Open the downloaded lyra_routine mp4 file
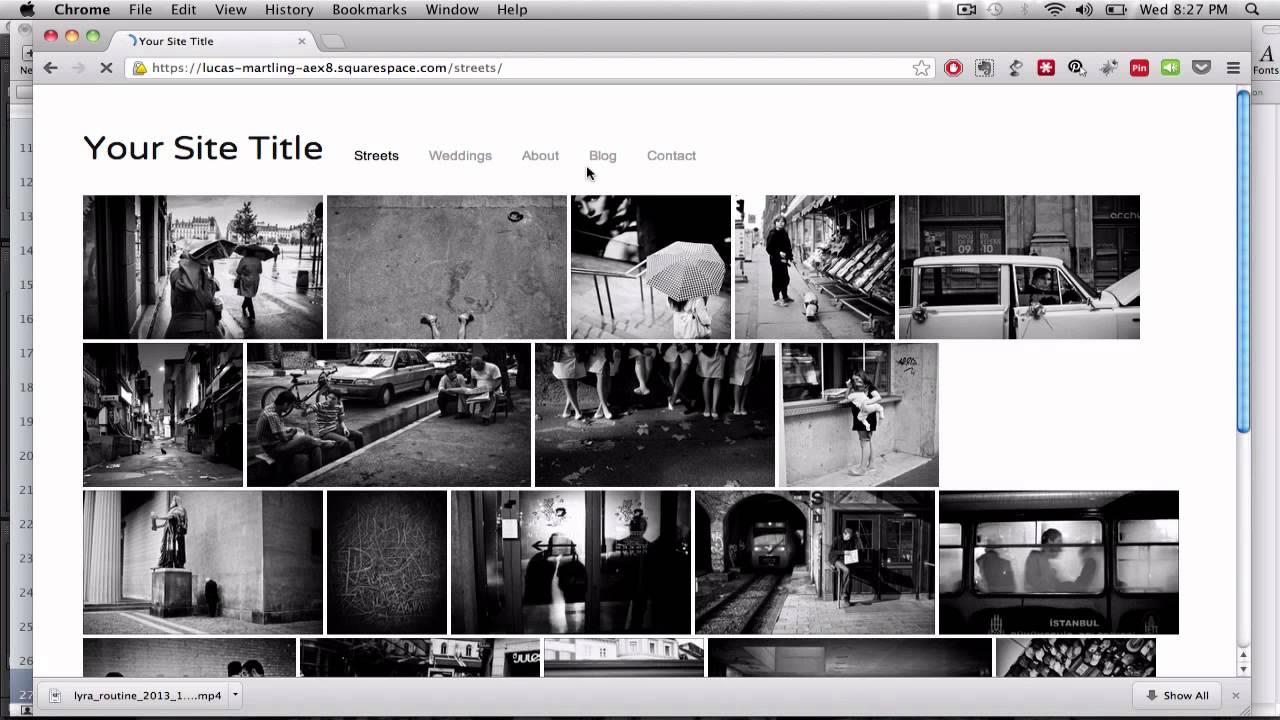Viewport: 1280px width, 720px height. 137,696
